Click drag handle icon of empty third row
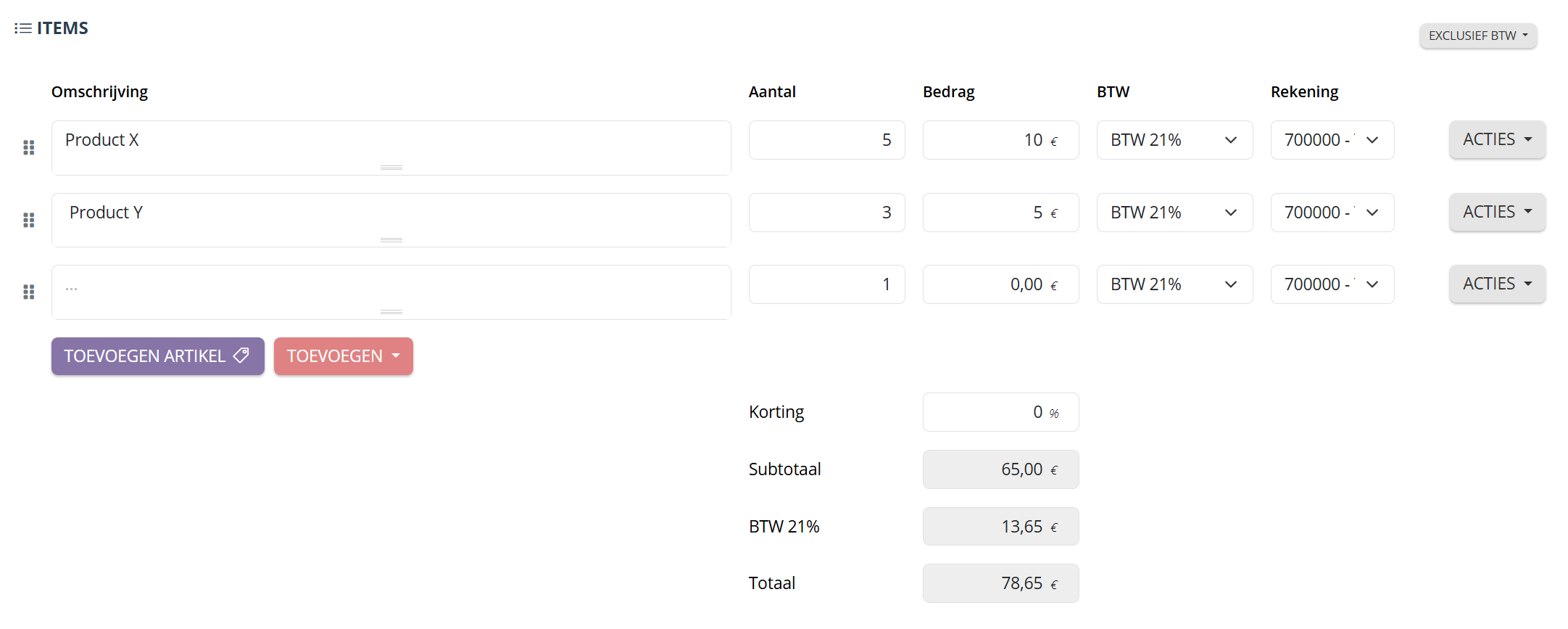The width and height of the screenshot is (1568, 629). point(29,292)
